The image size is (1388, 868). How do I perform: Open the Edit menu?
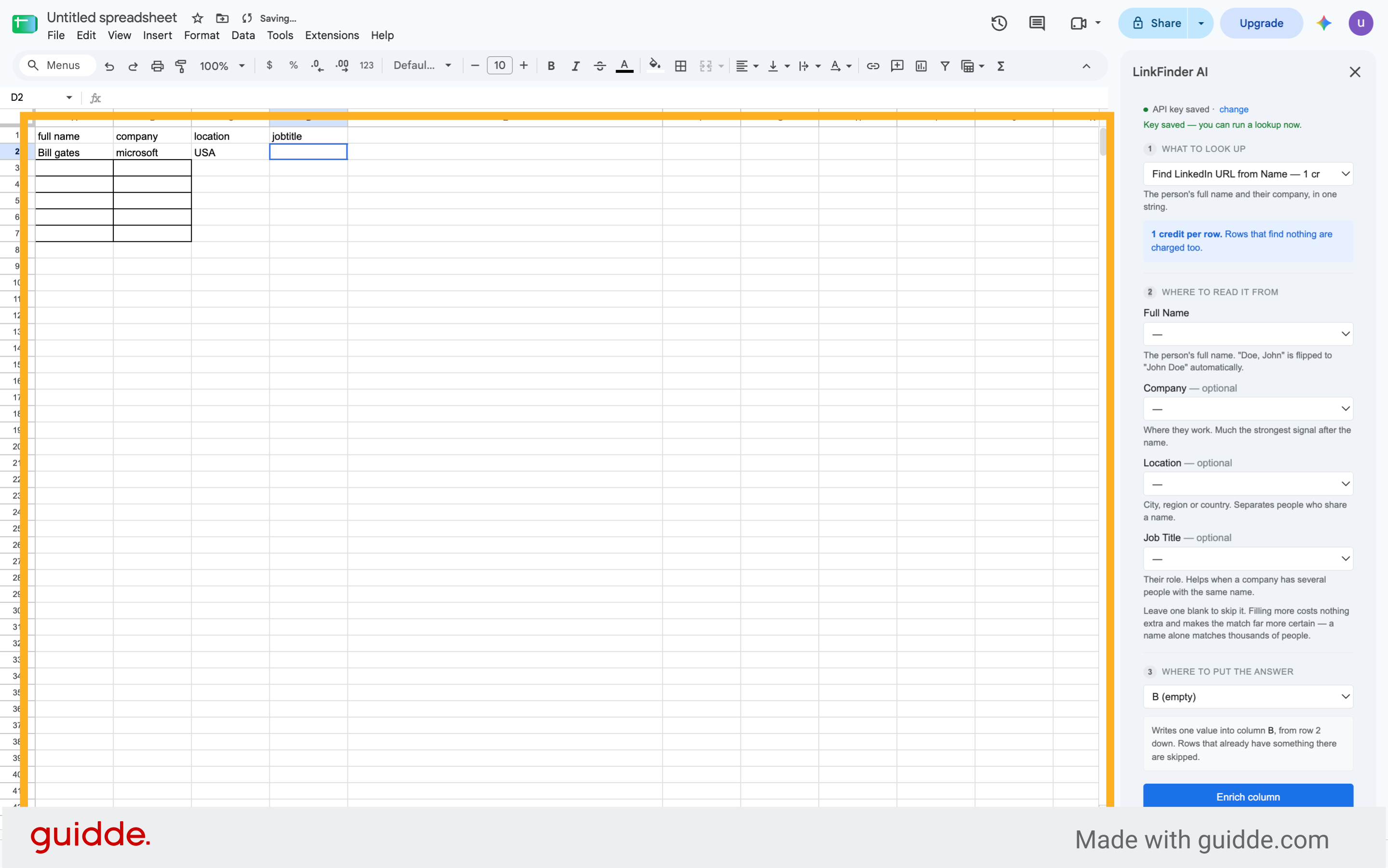tap(86, 35)
